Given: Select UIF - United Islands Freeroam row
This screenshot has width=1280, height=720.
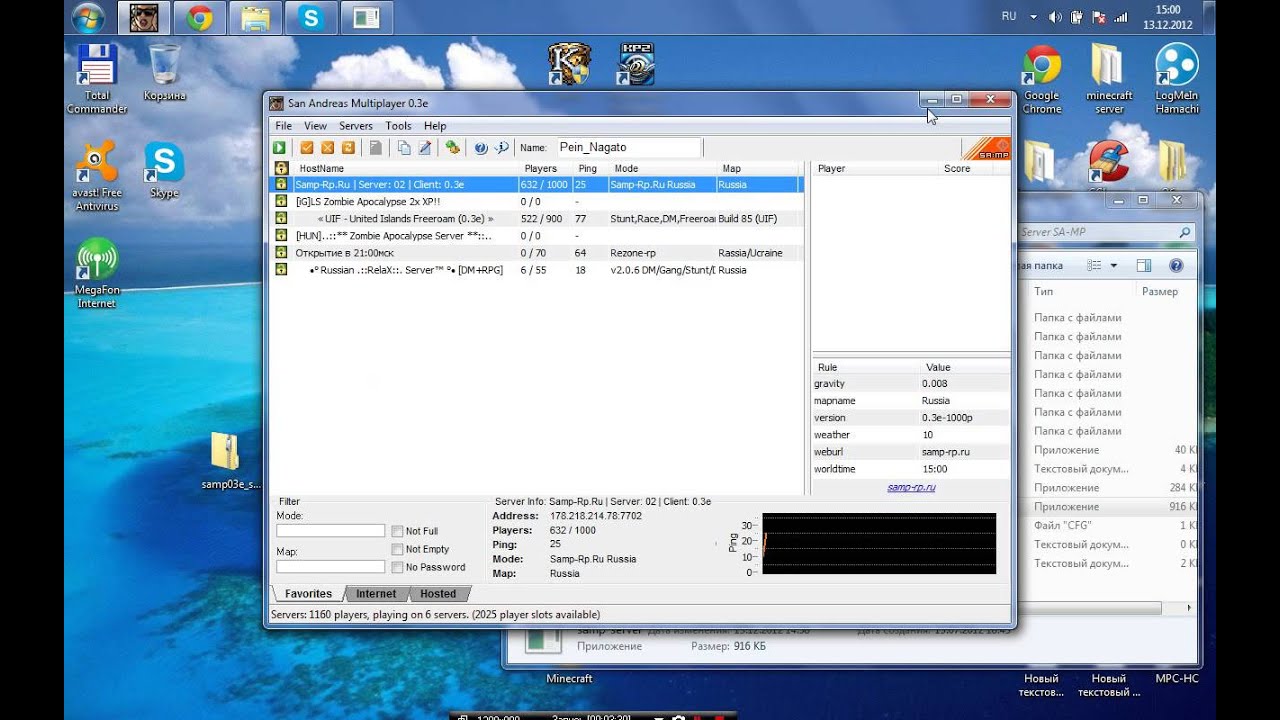Looking at the screenshot, I should coord(538,219).
